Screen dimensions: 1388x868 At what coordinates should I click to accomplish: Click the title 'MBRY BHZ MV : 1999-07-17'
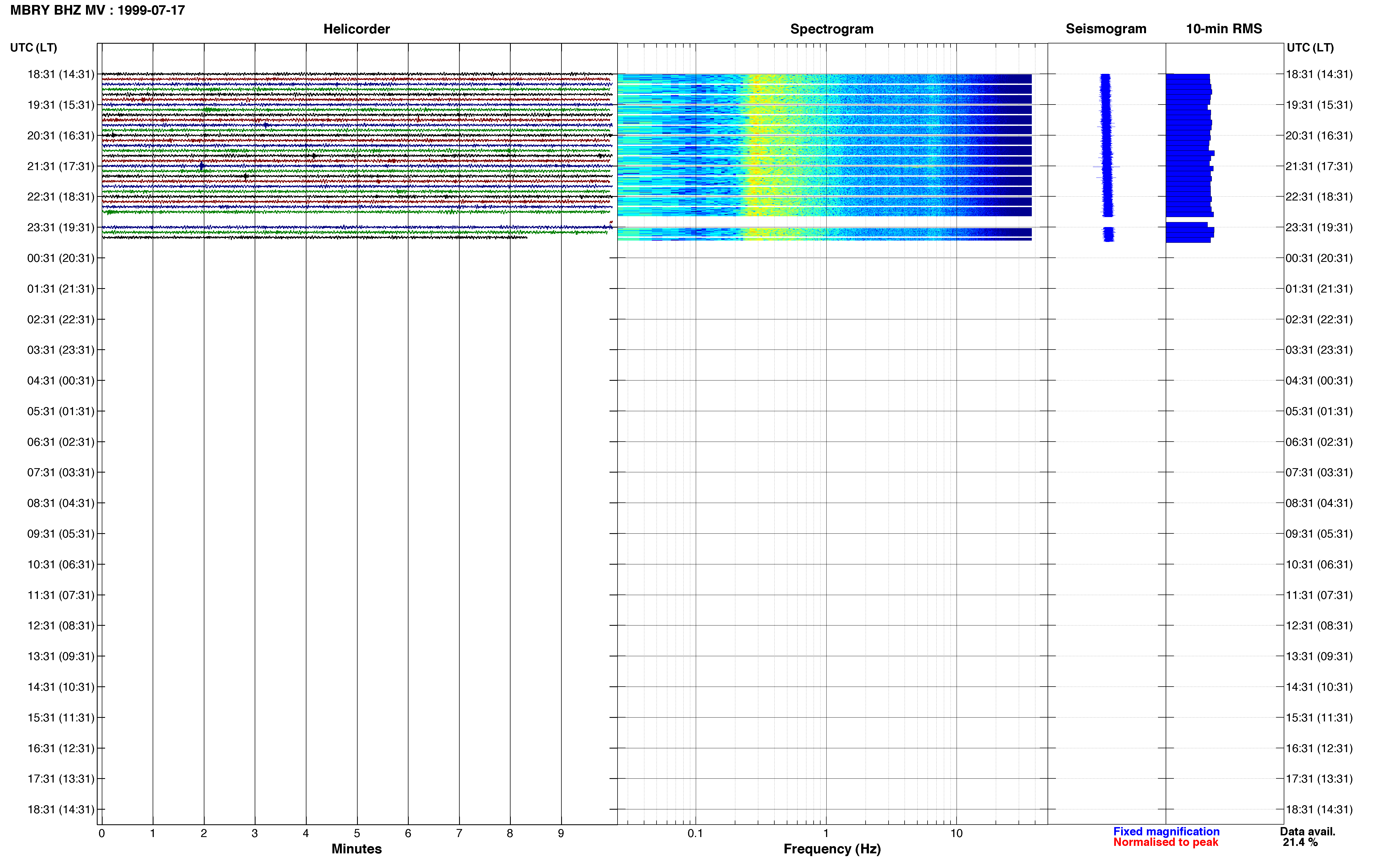[98, 10]
